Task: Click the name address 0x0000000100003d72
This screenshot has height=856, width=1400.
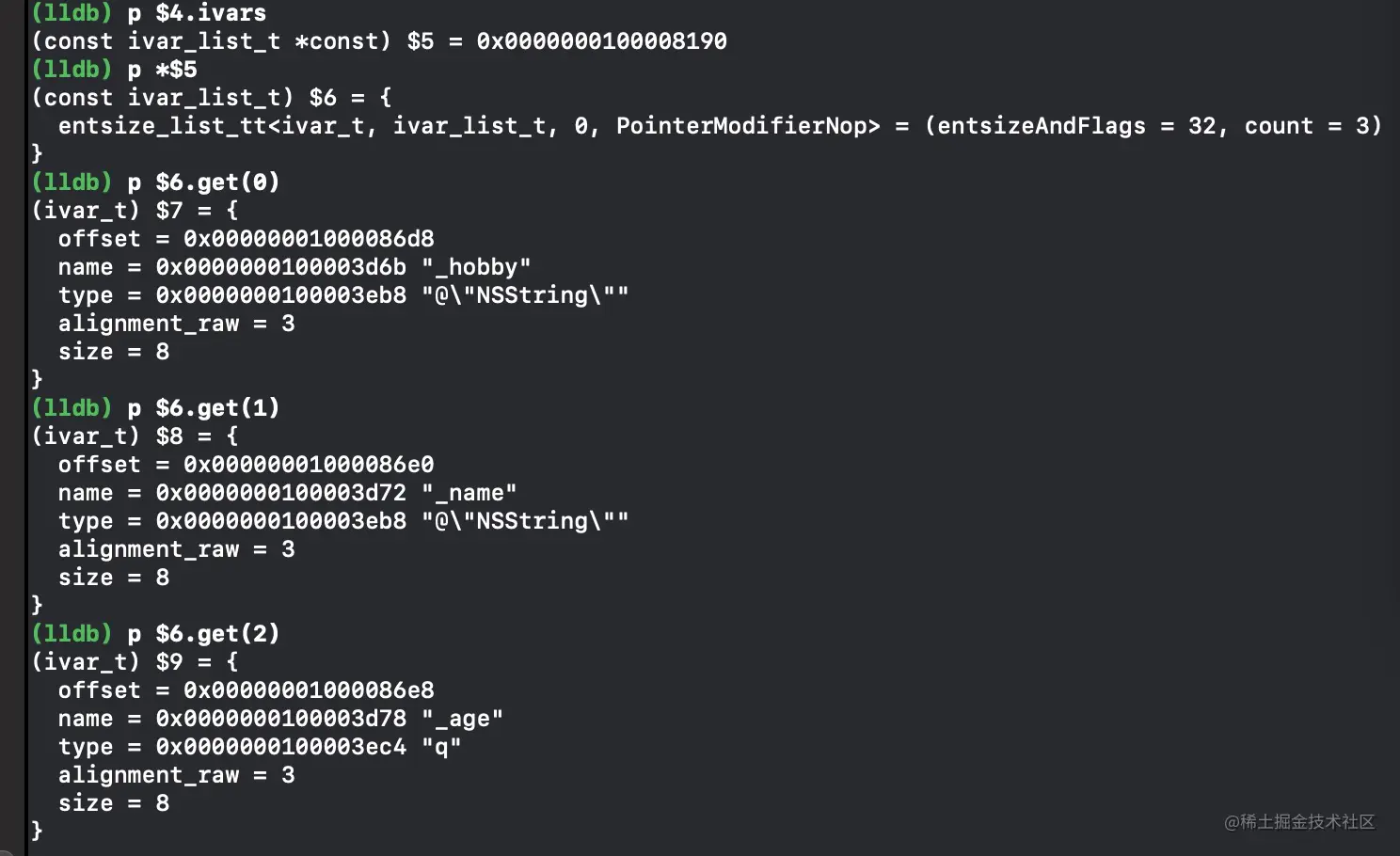Action: 281,493
